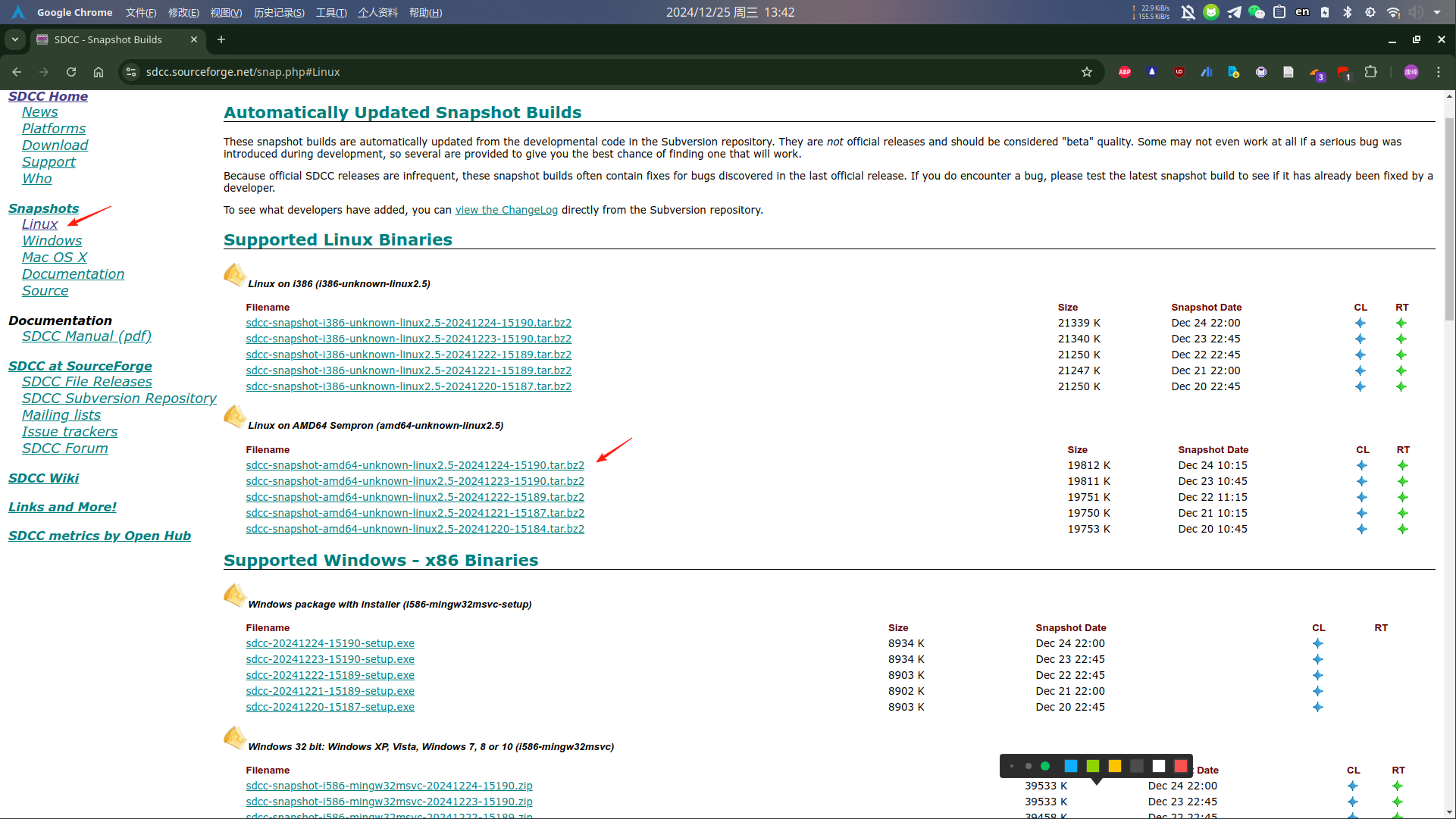Open the 修改(E) menu

183,12
